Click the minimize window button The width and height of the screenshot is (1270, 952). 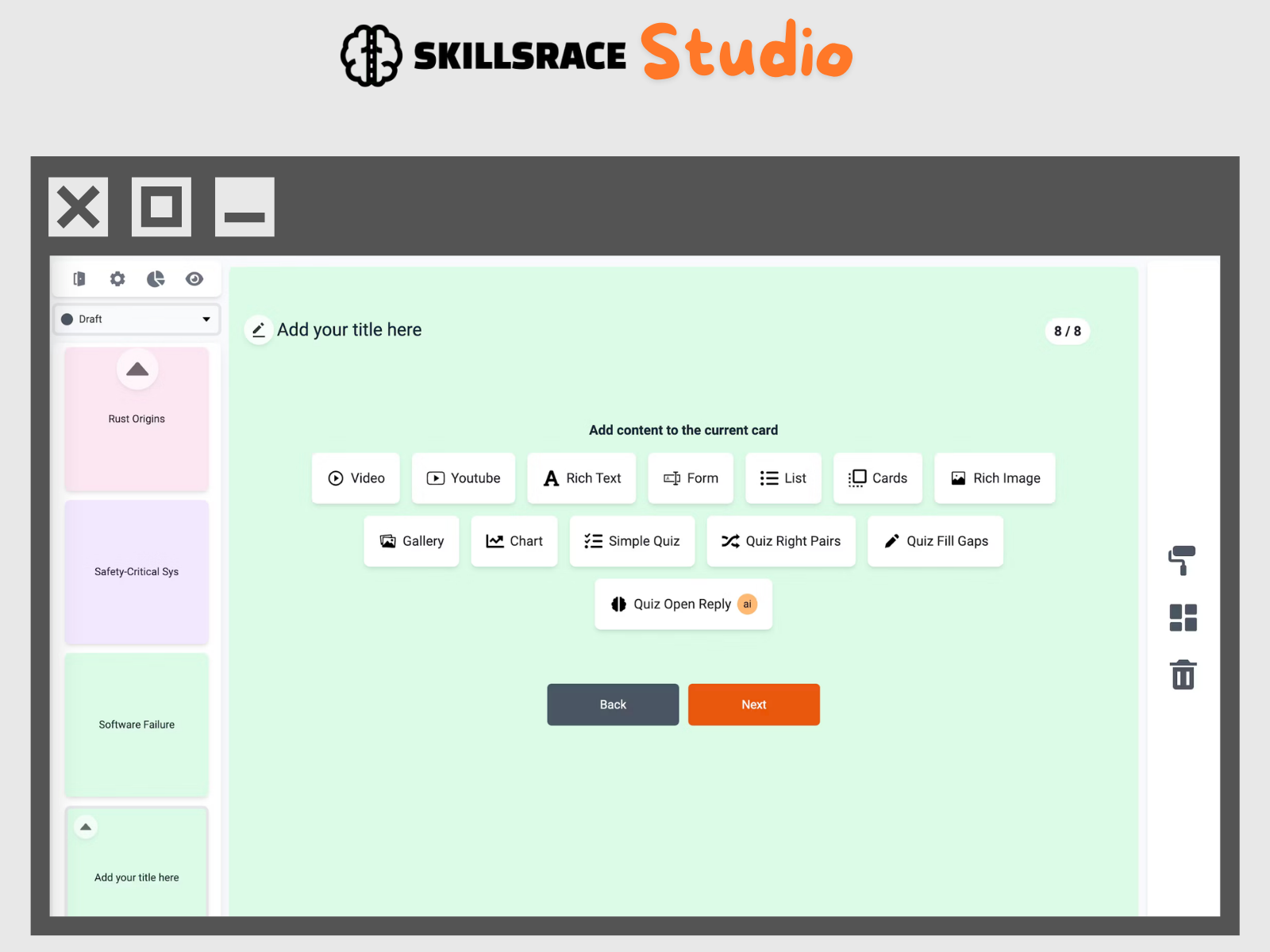point(244,207)
